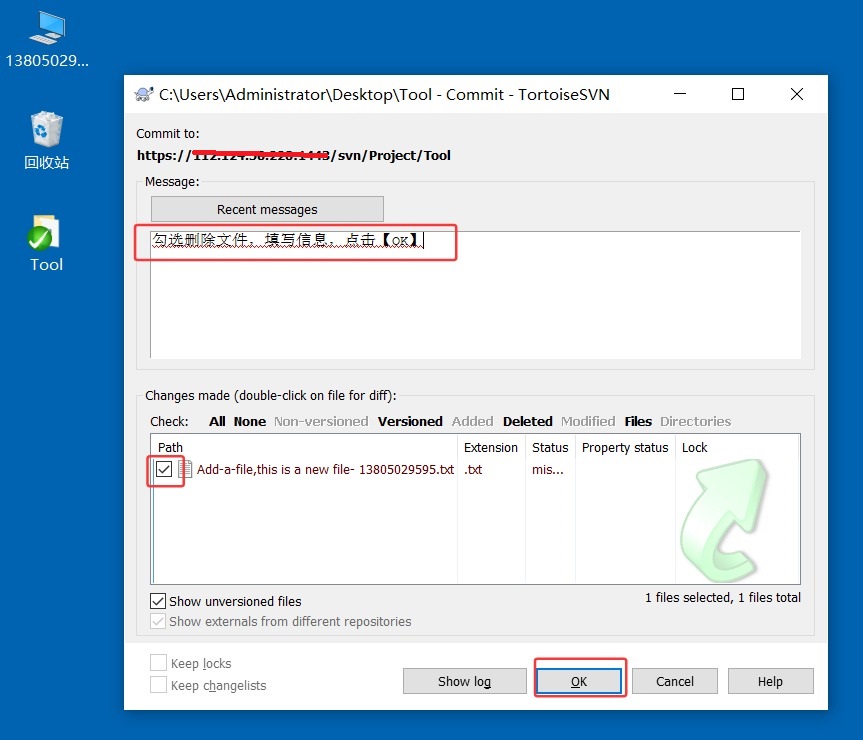Minimize the Commit dialog window
The image size is (863, 740).
680,94
